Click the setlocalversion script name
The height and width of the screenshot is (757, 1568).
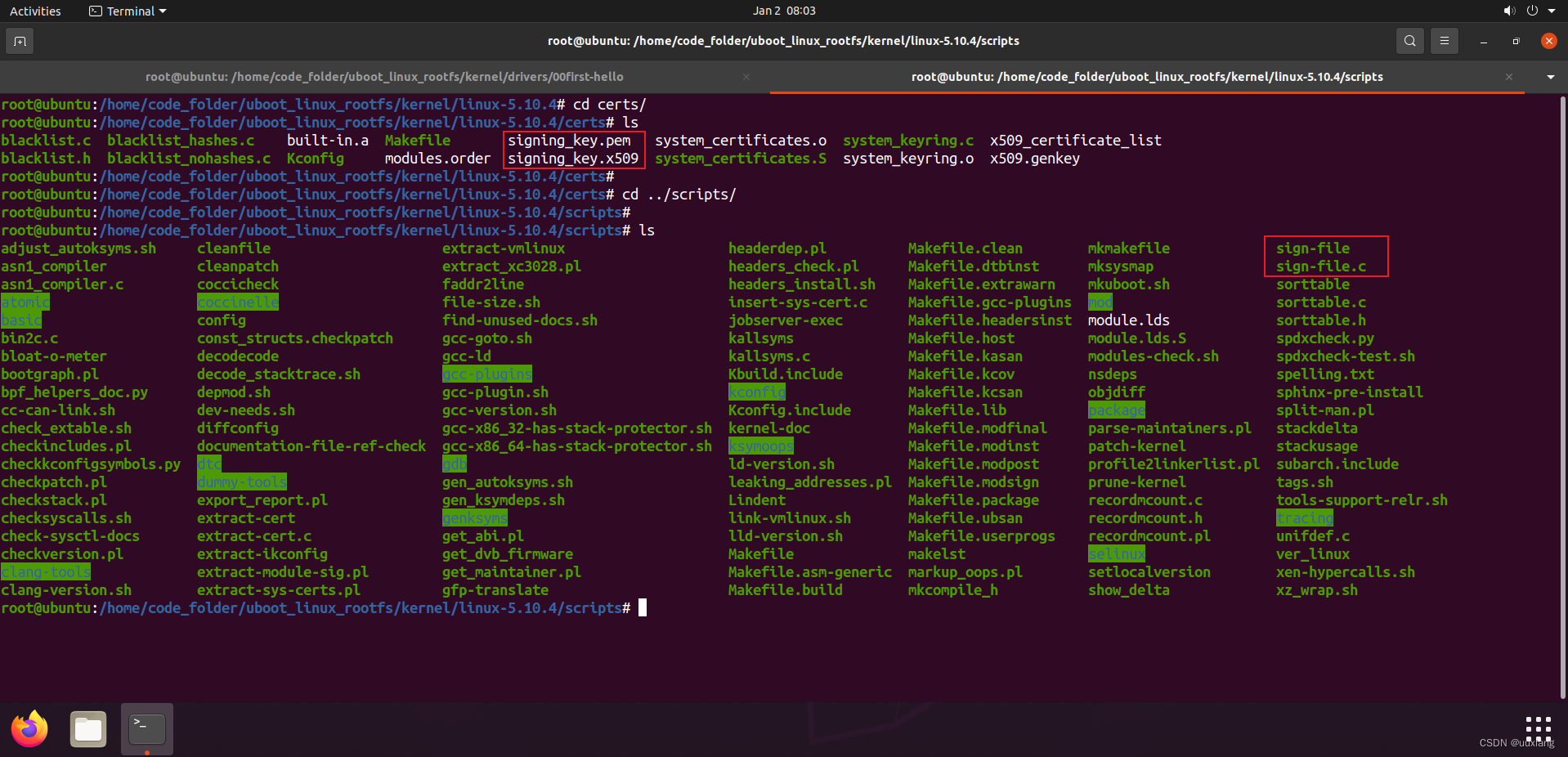point(1149,572)
